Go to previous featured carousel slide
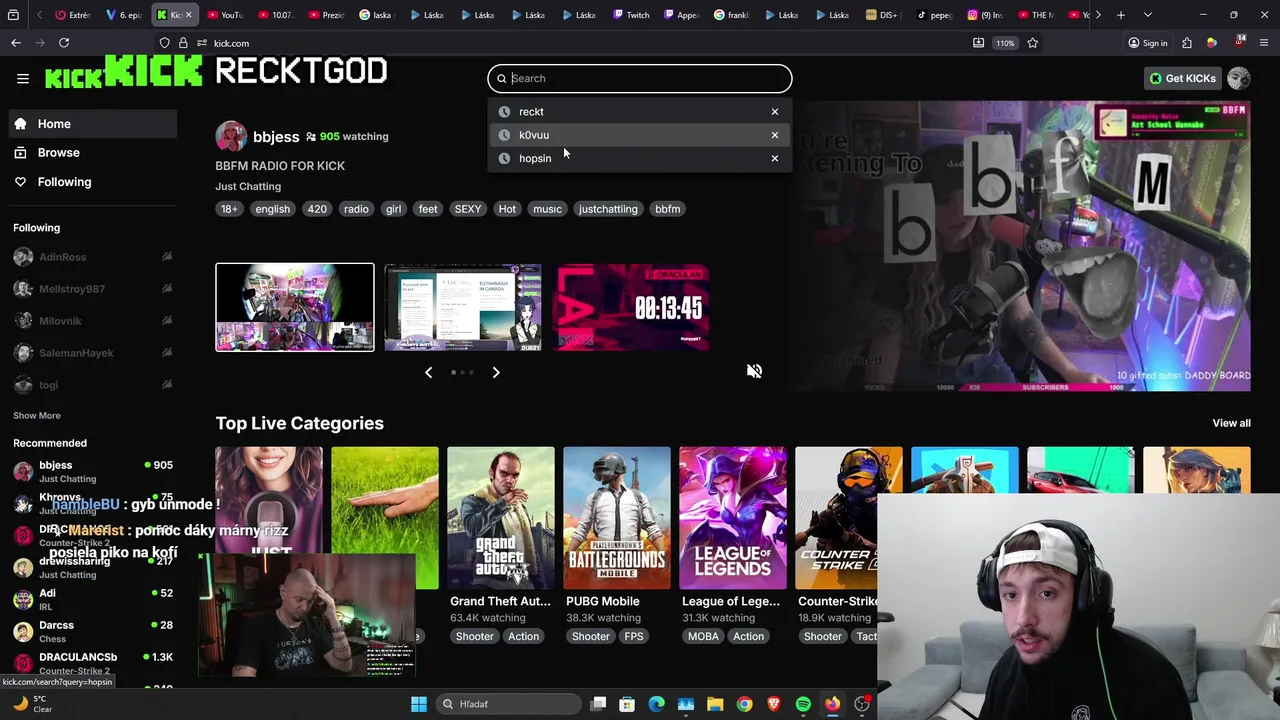The width and height of the screenshot is (1280, 720). tap(428, 372)
